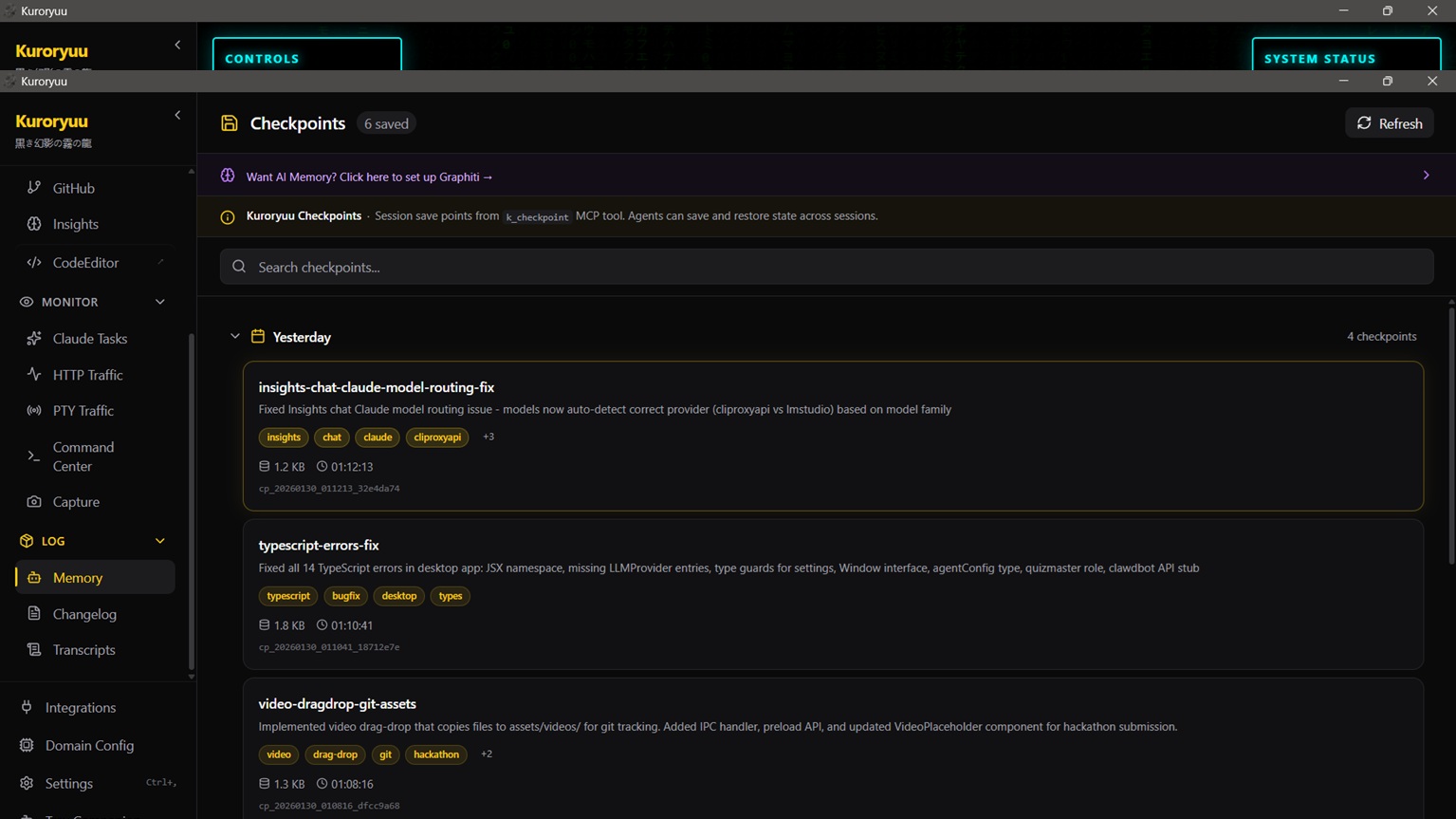
Task: Click the +3 more tags indicator
Action: tap(488, 437)
